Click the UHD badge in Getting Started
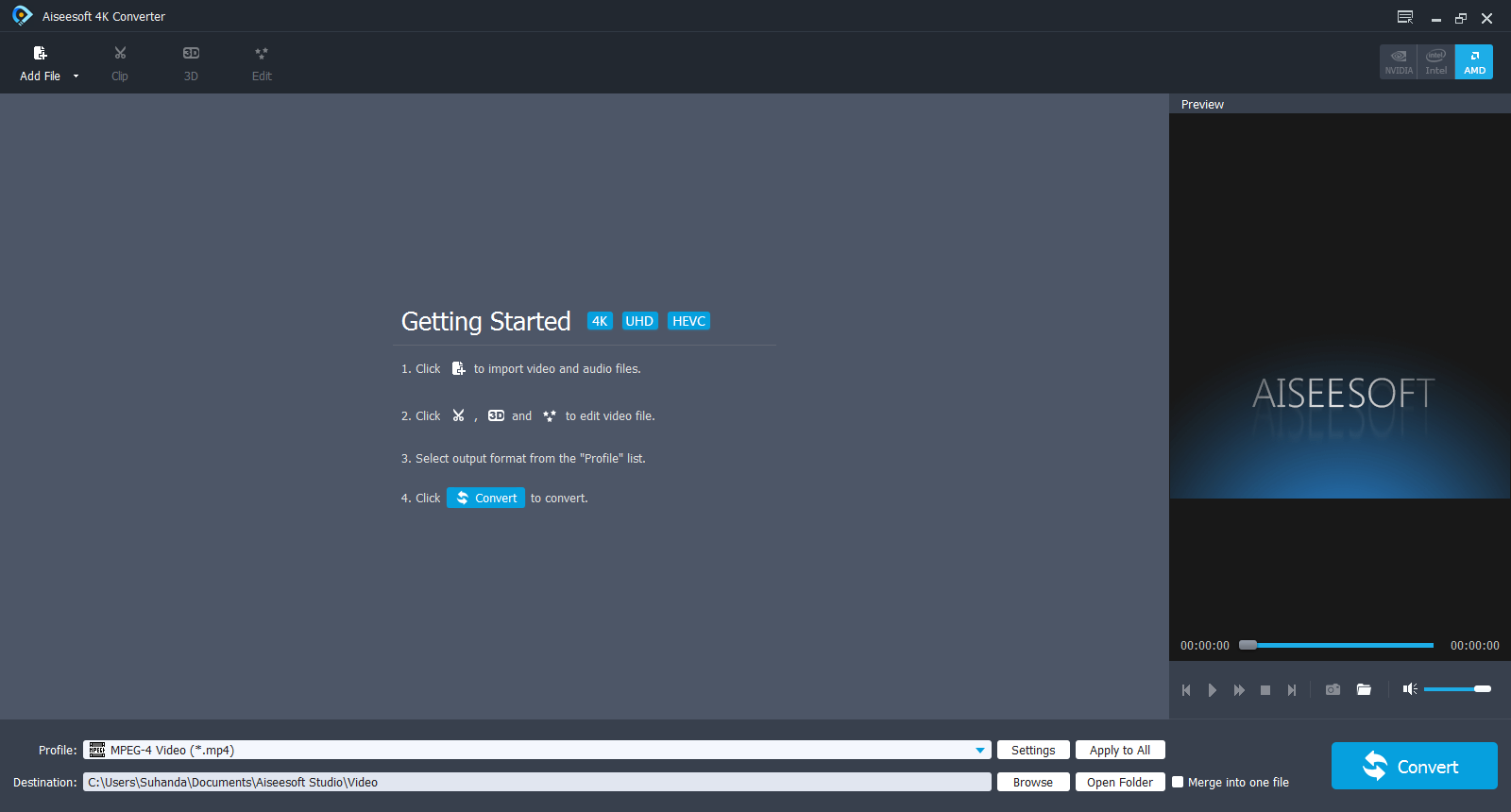 (639, 321)
